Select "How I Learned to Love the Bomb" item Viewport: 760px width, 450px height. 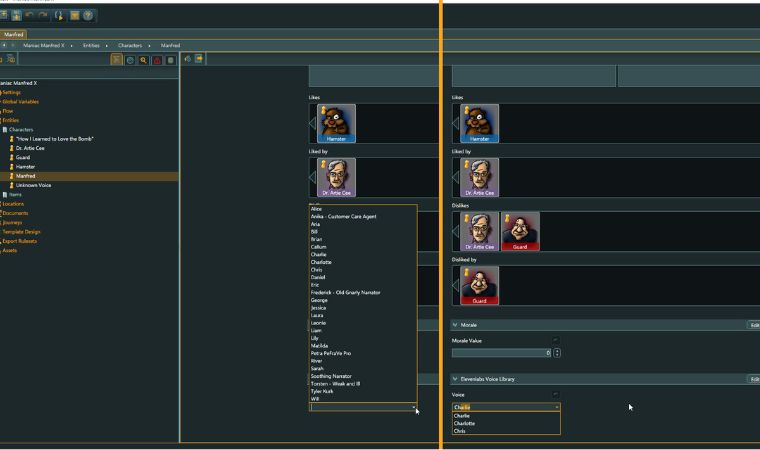[54, 139]
